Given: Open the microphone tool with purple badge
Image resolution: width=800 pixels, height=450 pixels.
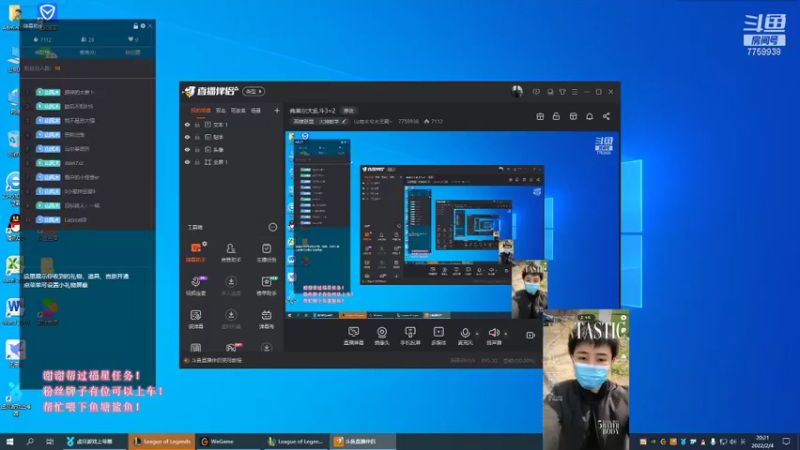Looking at the screenshot, I should [x=195, y=285].
